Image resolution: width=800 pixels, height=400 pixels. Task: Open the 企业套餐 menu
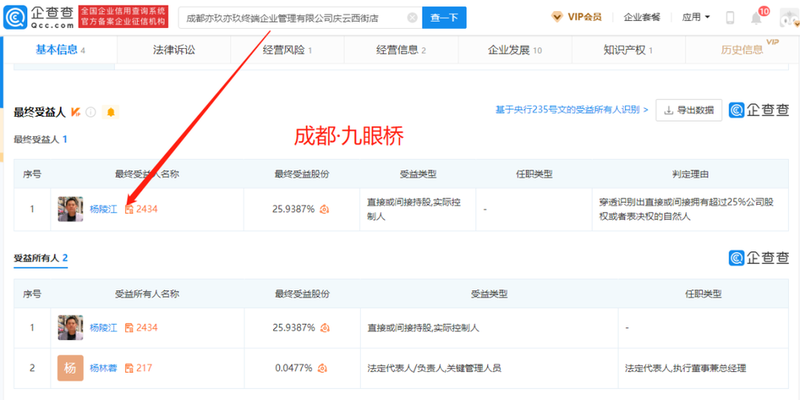(x=643, y=17)
